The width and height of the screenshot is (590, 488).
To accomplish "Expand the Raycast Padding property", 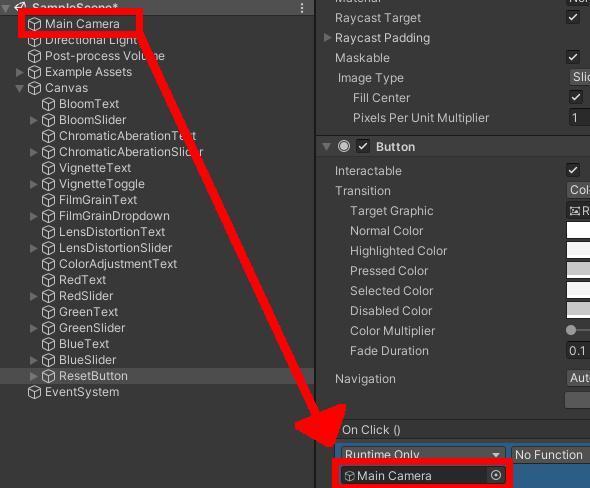I will click(327, 37).
